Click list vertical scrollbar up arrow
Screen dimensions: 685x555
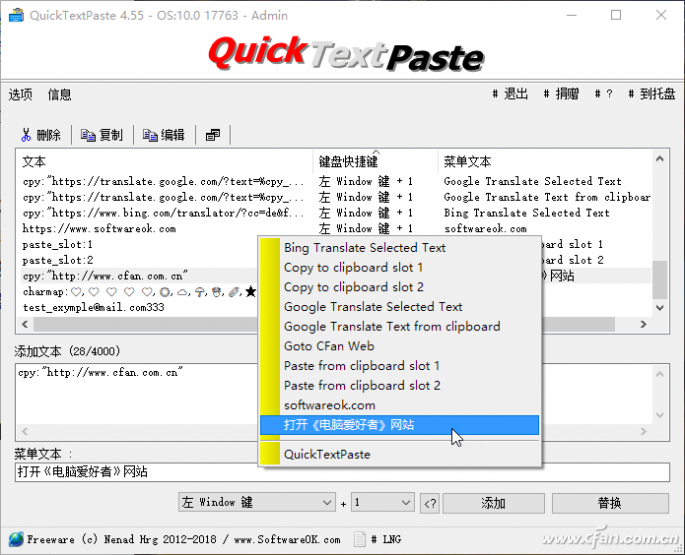point(660,159)
